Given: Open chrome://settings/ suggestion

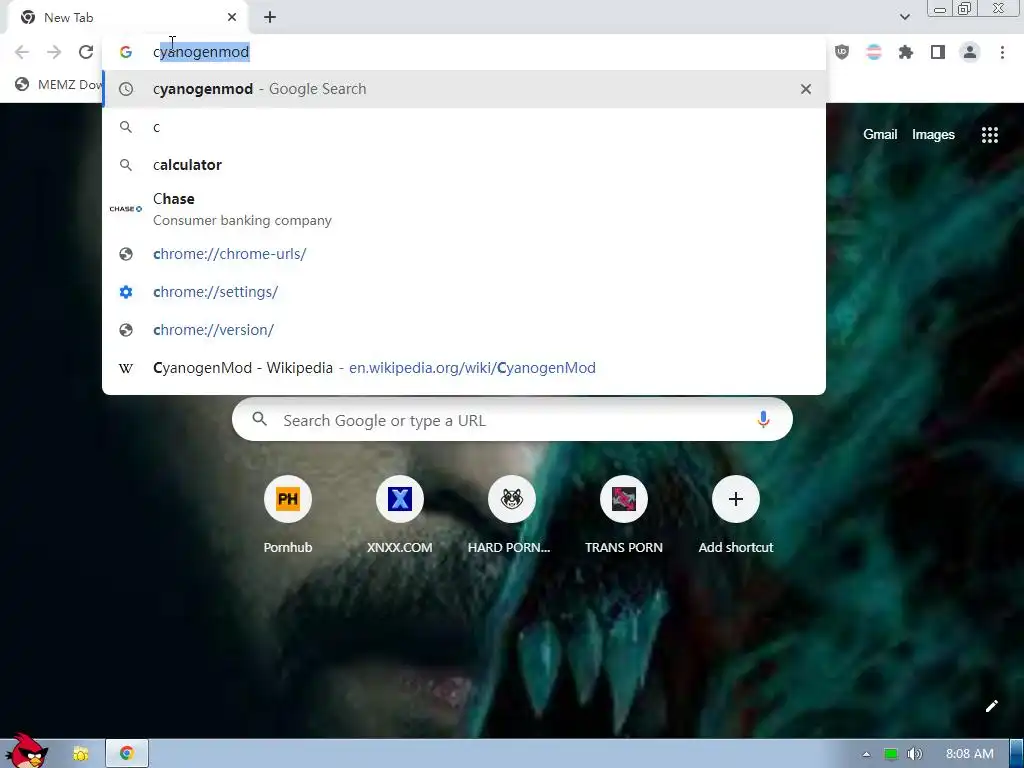Looking at the screenshot, I should click(464, 292).
